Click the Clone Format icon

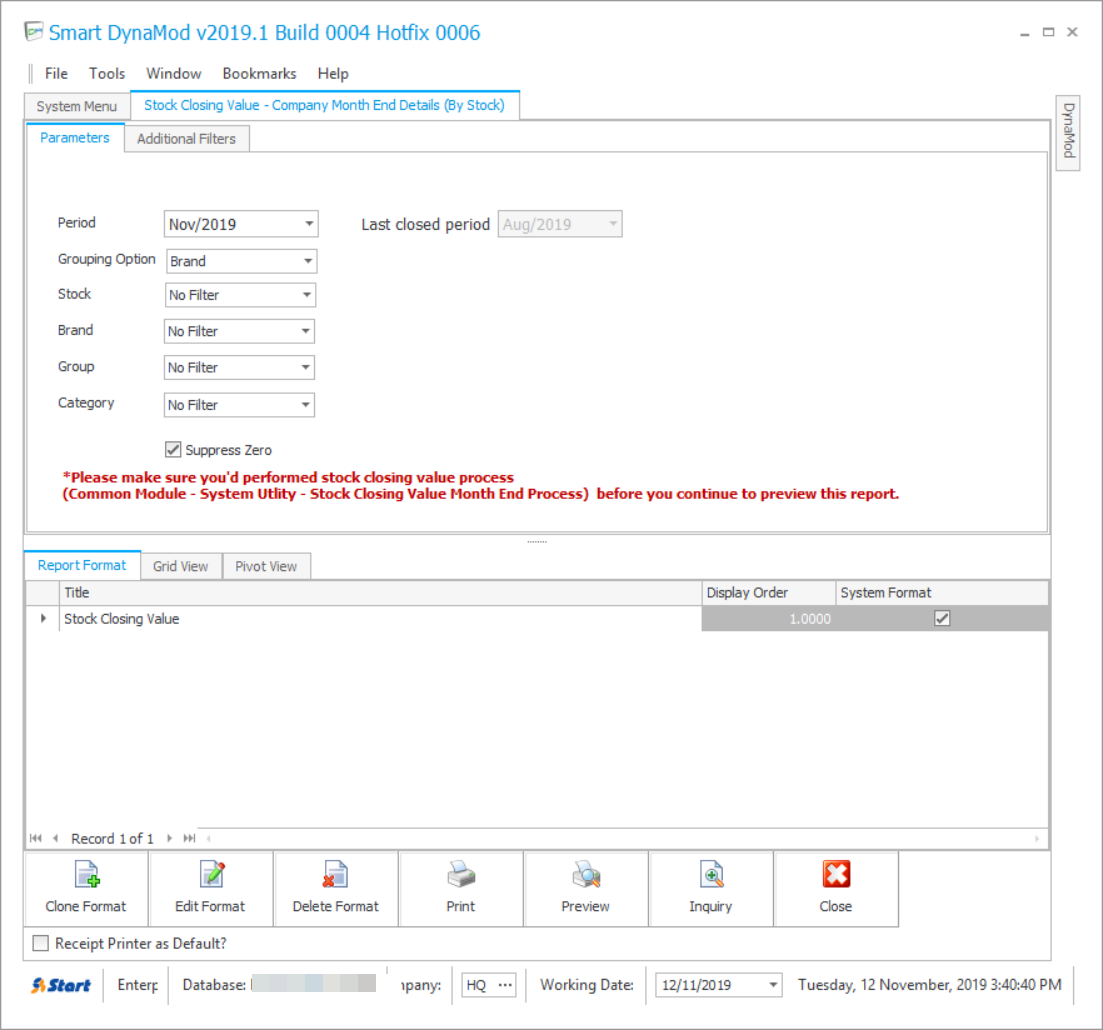(87, 875)
